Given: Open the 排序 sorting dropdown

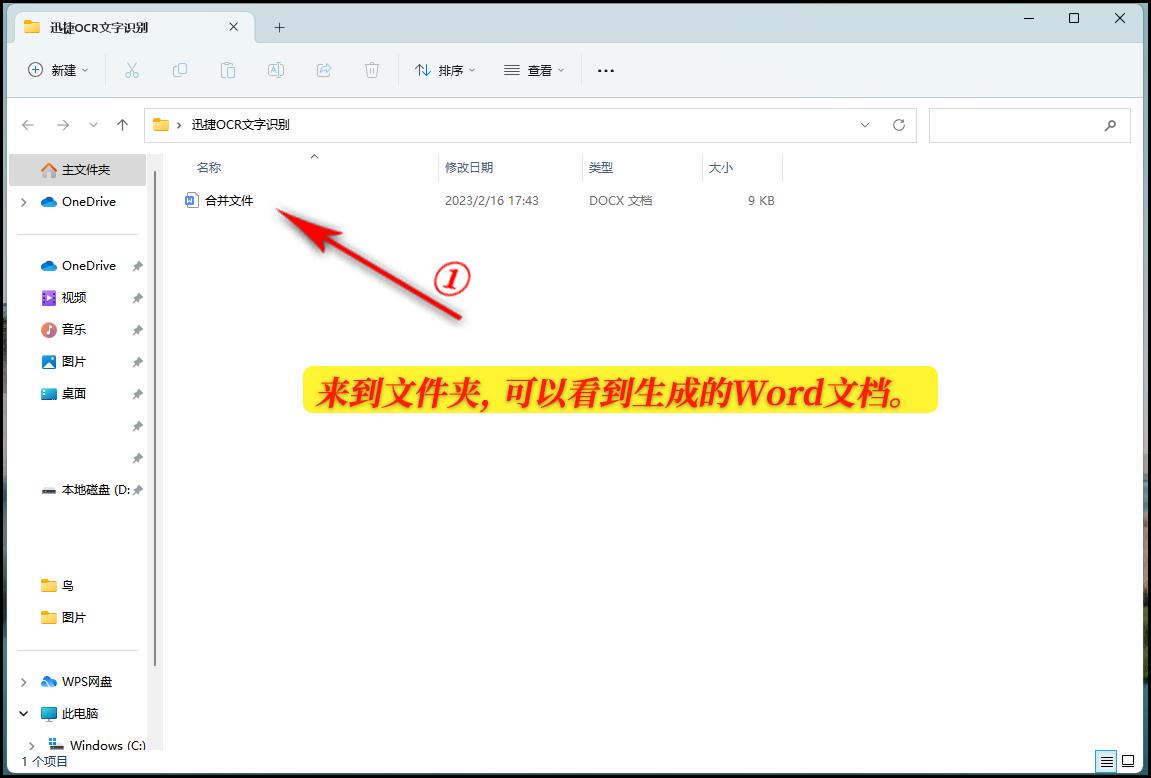Looking at the screenshot, I should 444,70.
